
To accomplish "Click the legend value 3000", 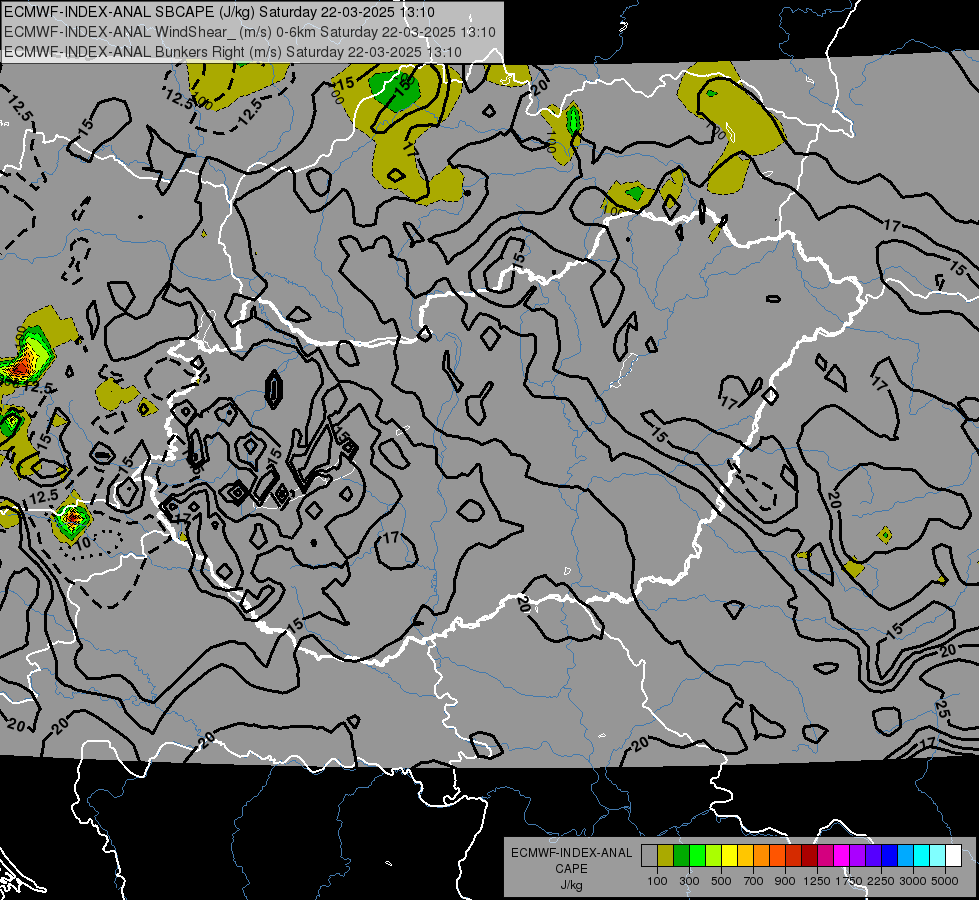I will click(913, 881).
